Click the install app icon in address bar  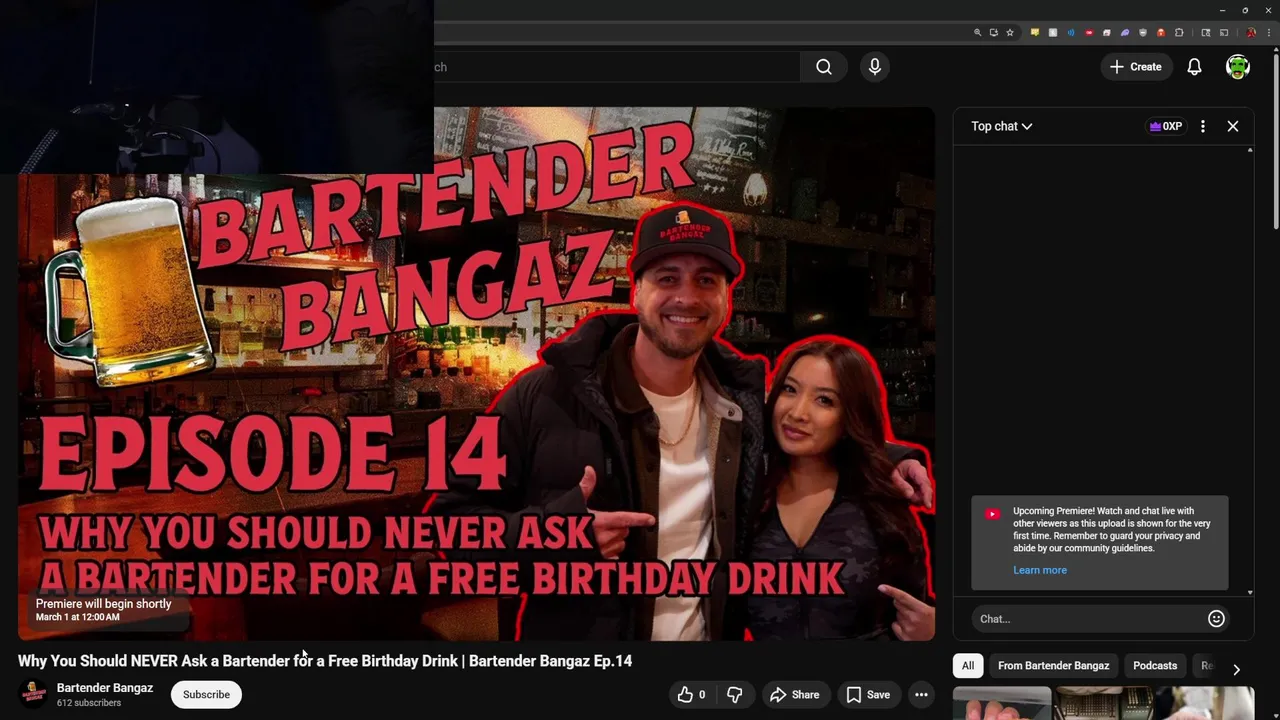(994, 32)
